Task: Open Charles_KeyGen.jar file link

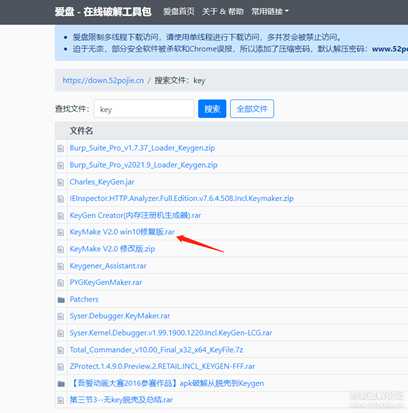Action: click(x=102, y=182)
